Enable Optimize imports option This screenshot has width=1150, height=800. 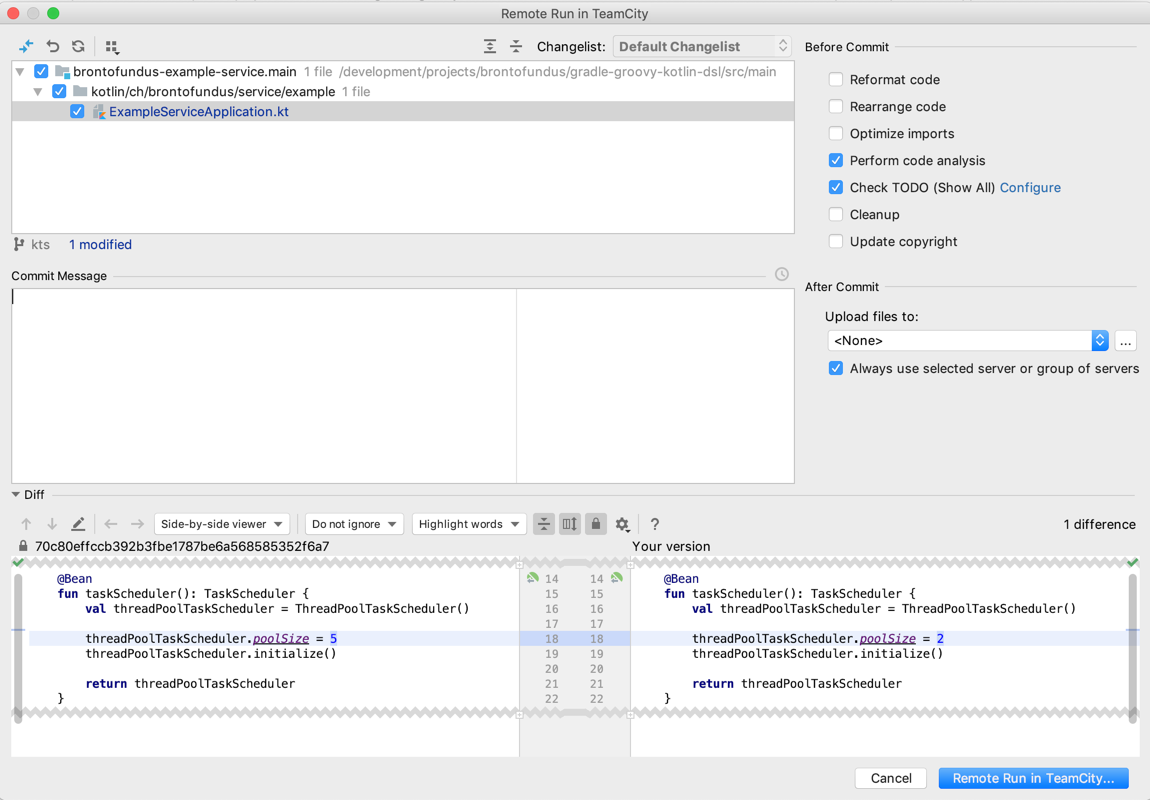coord(835,133)
